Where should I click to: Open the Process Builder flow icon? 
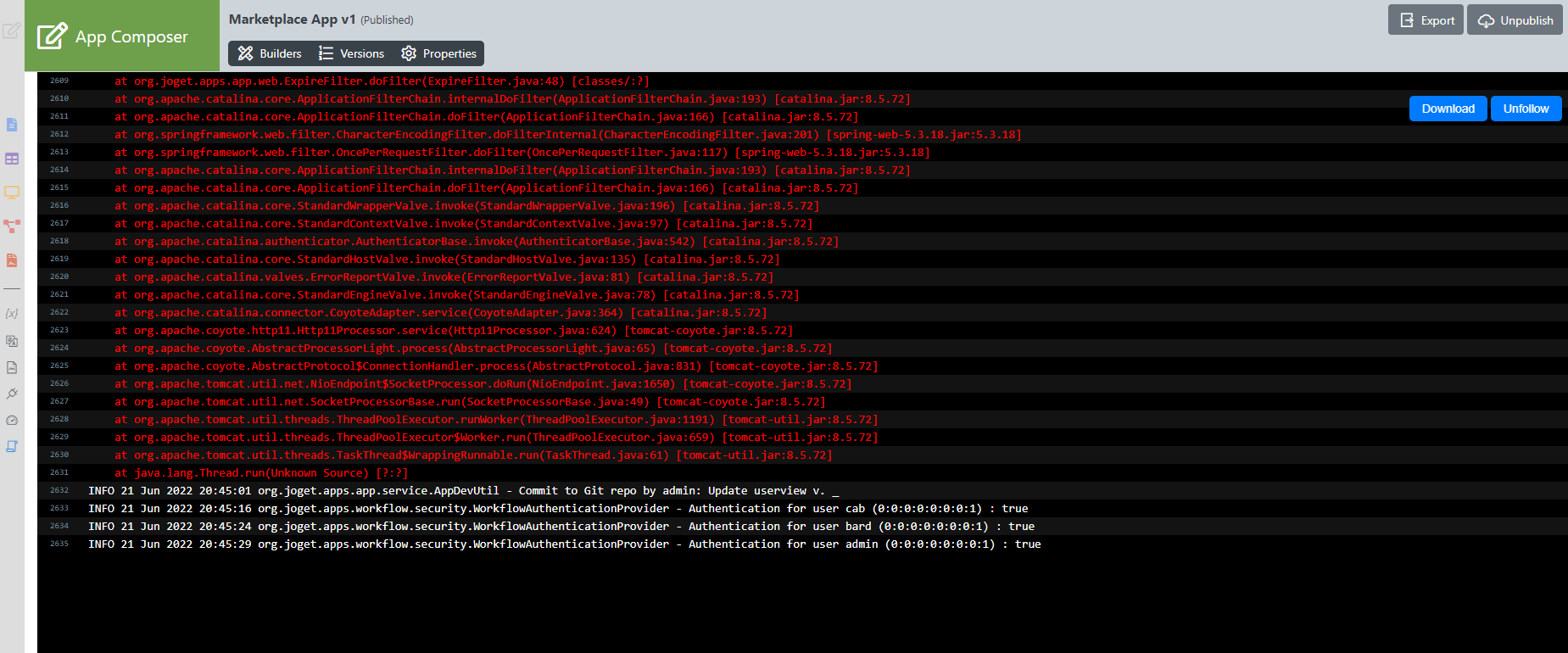pyautogui.click(x=12, y=226)
